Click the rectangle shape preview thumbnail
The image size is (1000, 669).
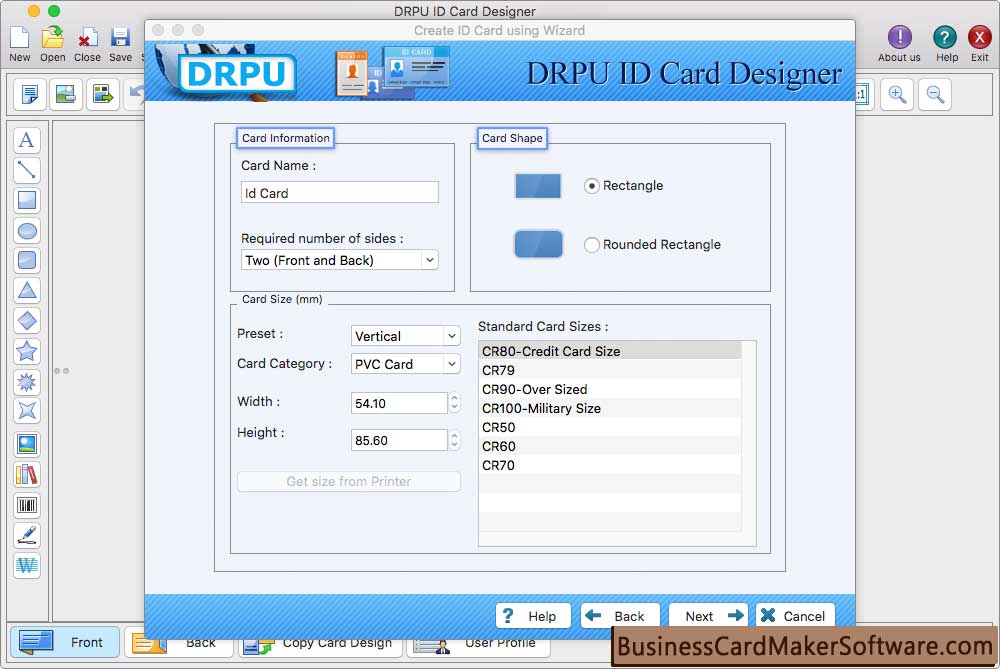[538, 186]
